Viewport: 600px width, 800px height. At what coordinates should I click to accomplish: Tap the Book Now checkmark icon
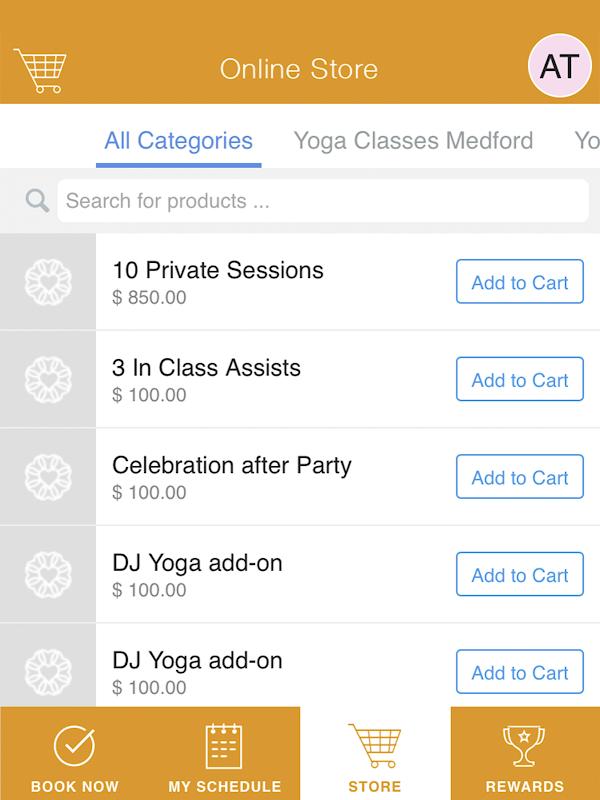tap(74, 746)
